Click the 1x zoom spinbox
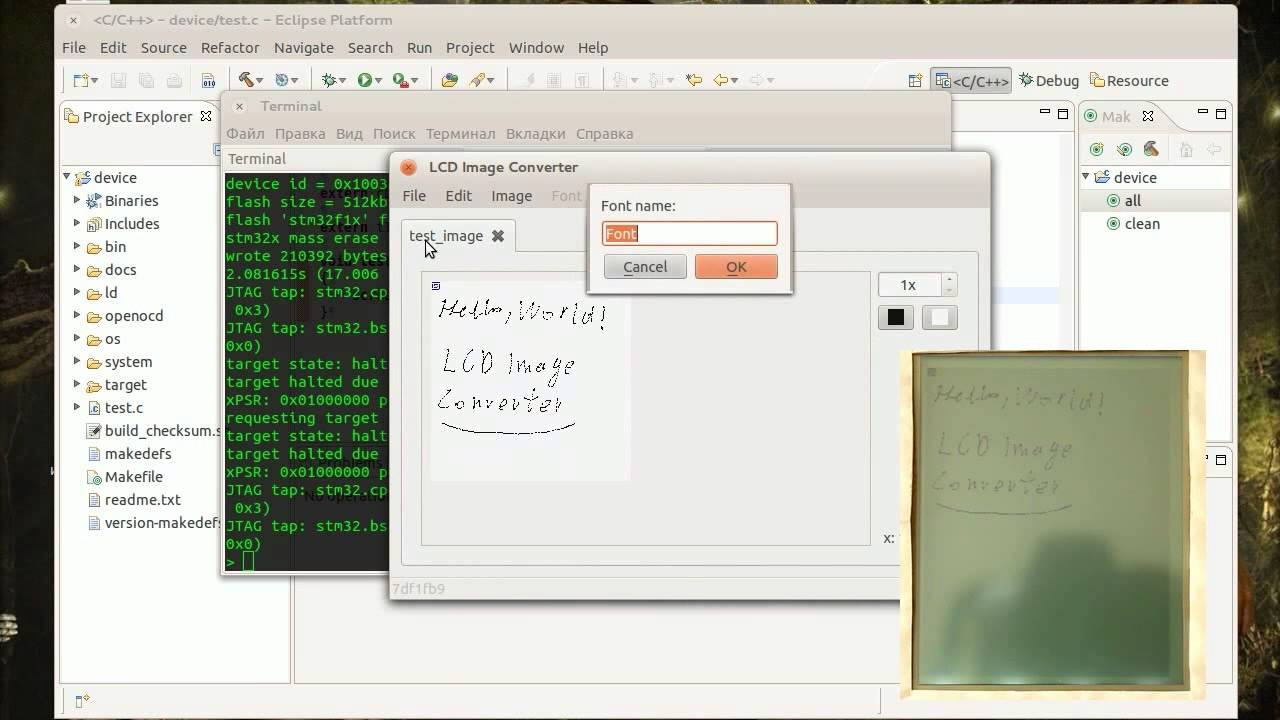Viewport: 1280px width, 720px height. tap(917, 285)
